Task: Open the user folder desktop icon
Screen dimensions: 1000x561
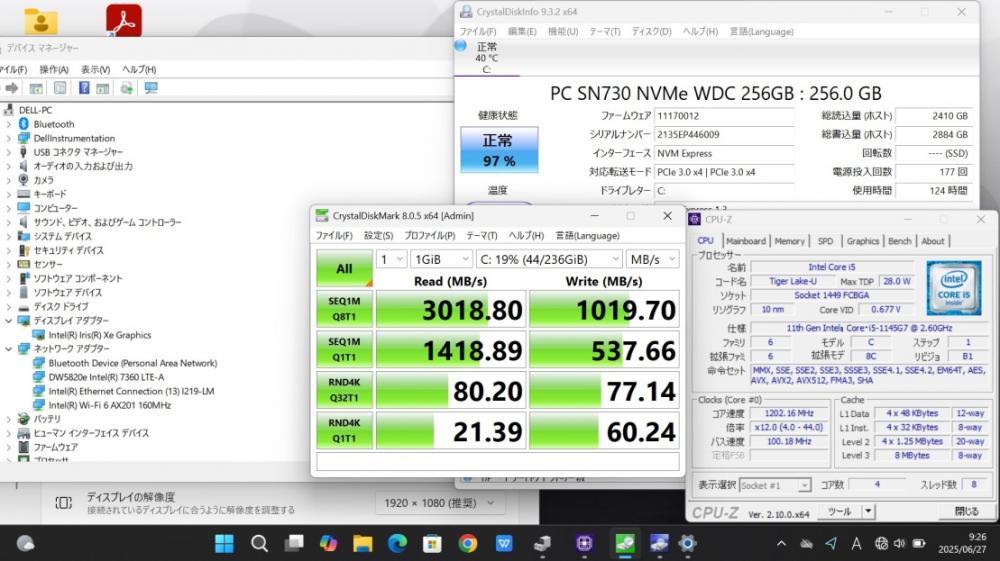Action: (41, 21)
